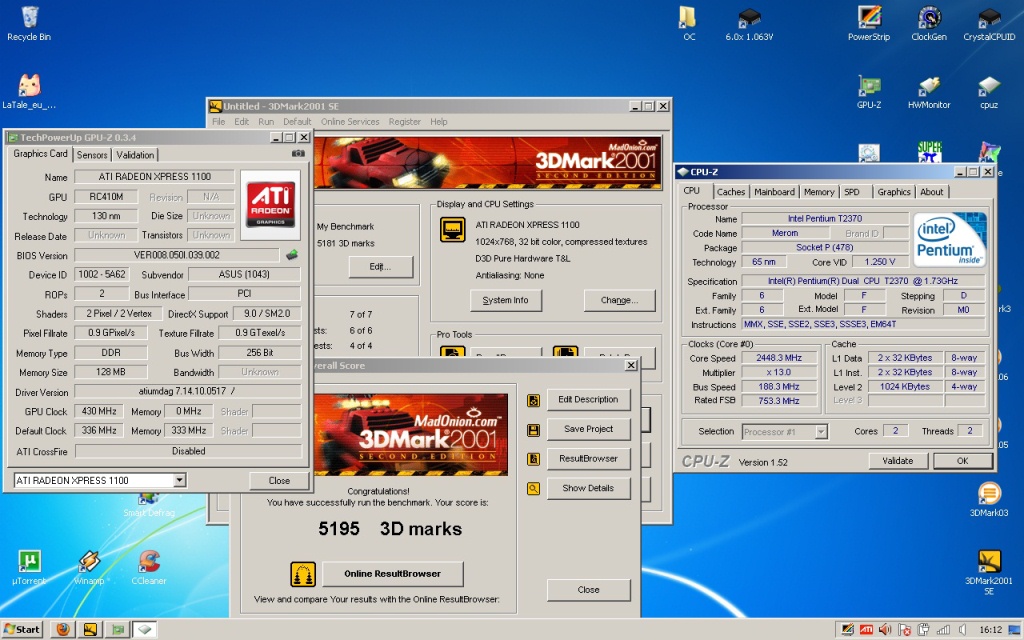Open the 3DMark2001 SE desktop shortcut

click(989, 572)
